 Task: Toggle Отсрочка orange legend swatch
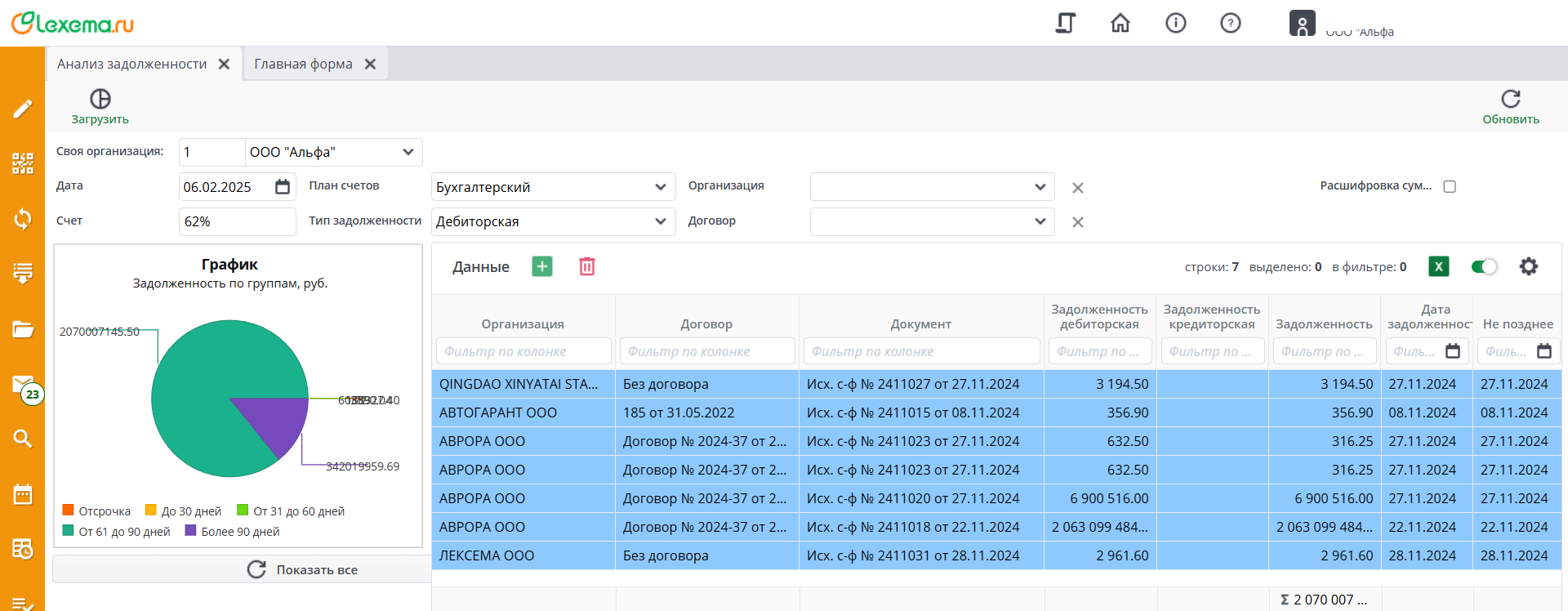(x=69, y=510)
